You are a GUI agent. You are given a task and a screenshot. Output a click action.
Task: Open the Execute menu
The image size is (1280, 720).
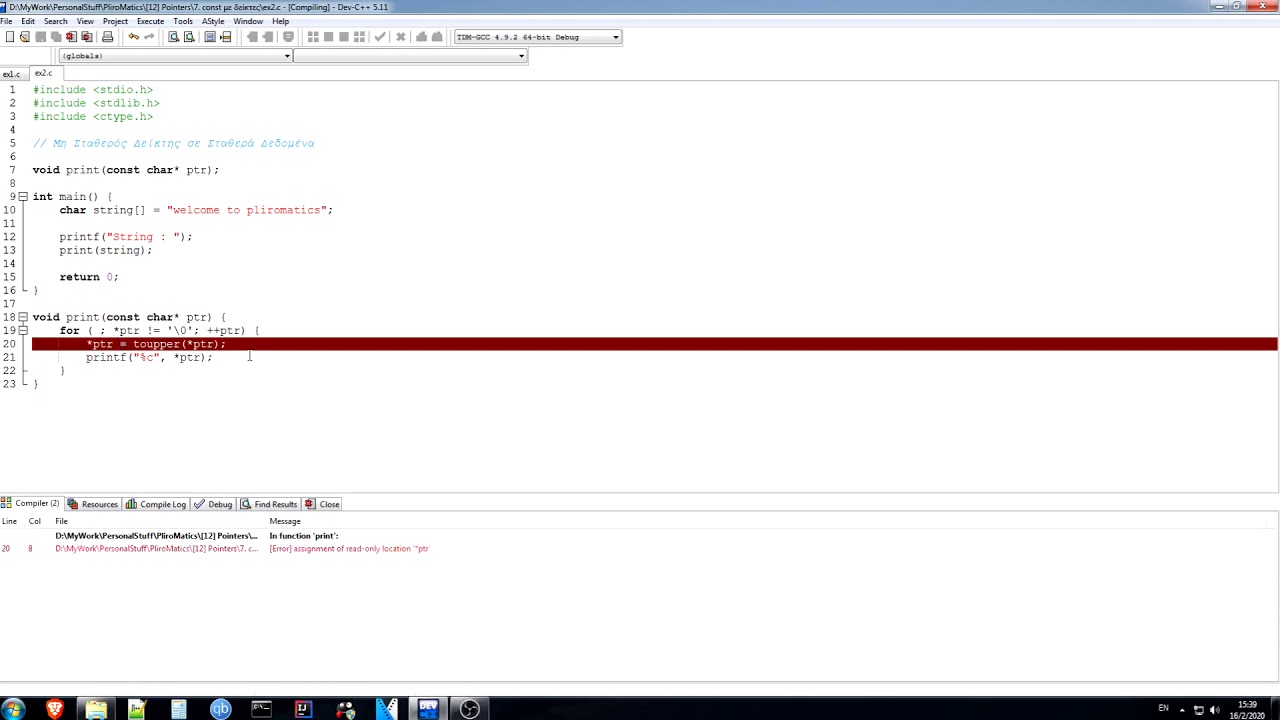tap(150, 21)
